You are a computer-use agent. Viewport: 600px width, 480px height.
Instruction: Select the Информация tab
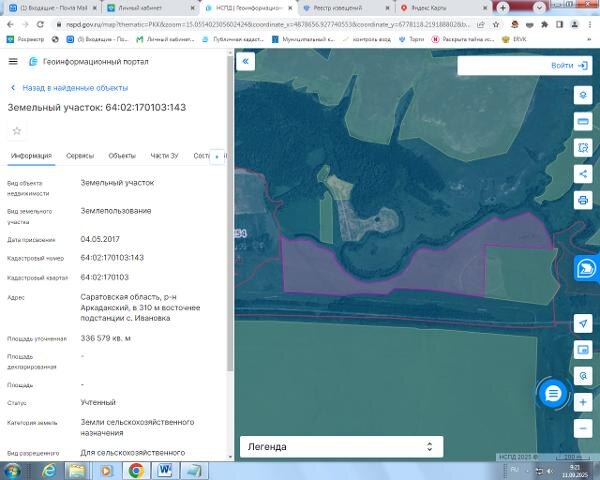(31, 156)
